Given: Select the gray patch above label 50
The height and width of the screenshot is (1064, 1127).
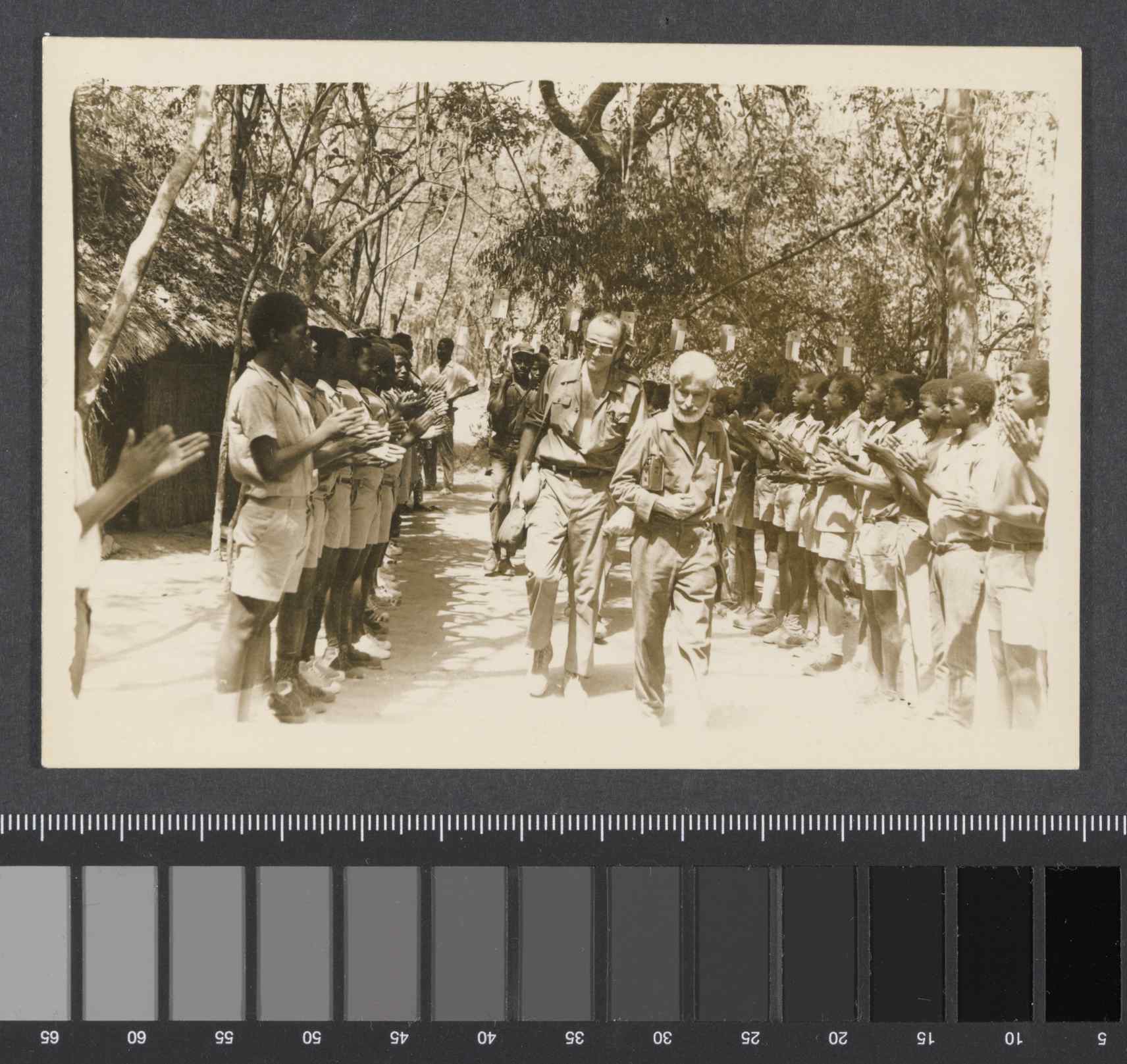Looking at the screenshot, I should (x=294, y=943).
